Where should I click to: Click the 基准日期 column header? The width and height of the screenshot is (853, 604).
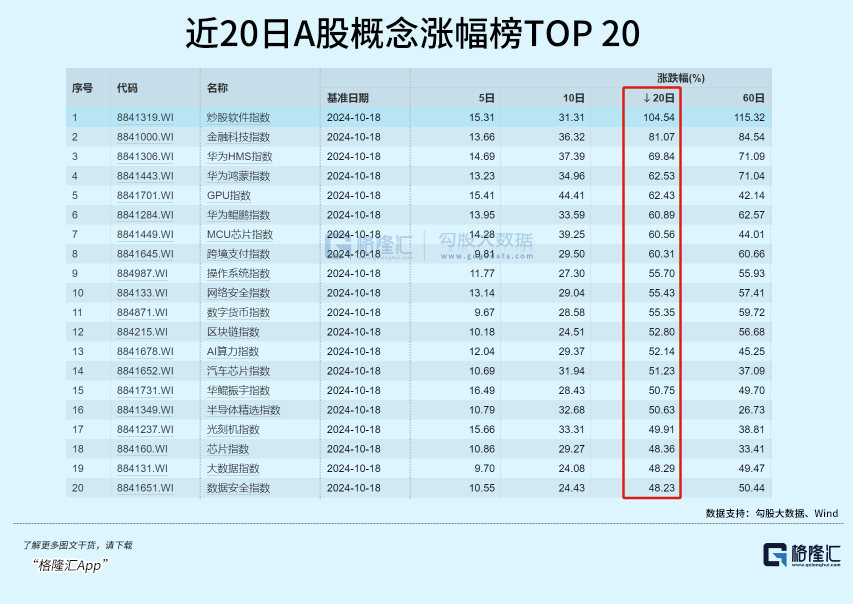[348, 98]
